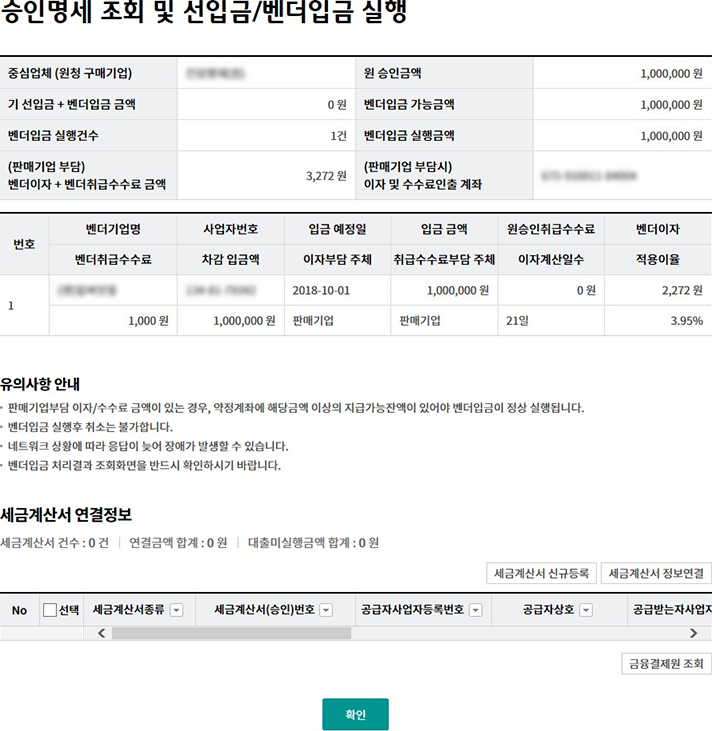Select row number 1 in vendor table
712x731 pixels.
pyautogui.click(x=11, y=305)
